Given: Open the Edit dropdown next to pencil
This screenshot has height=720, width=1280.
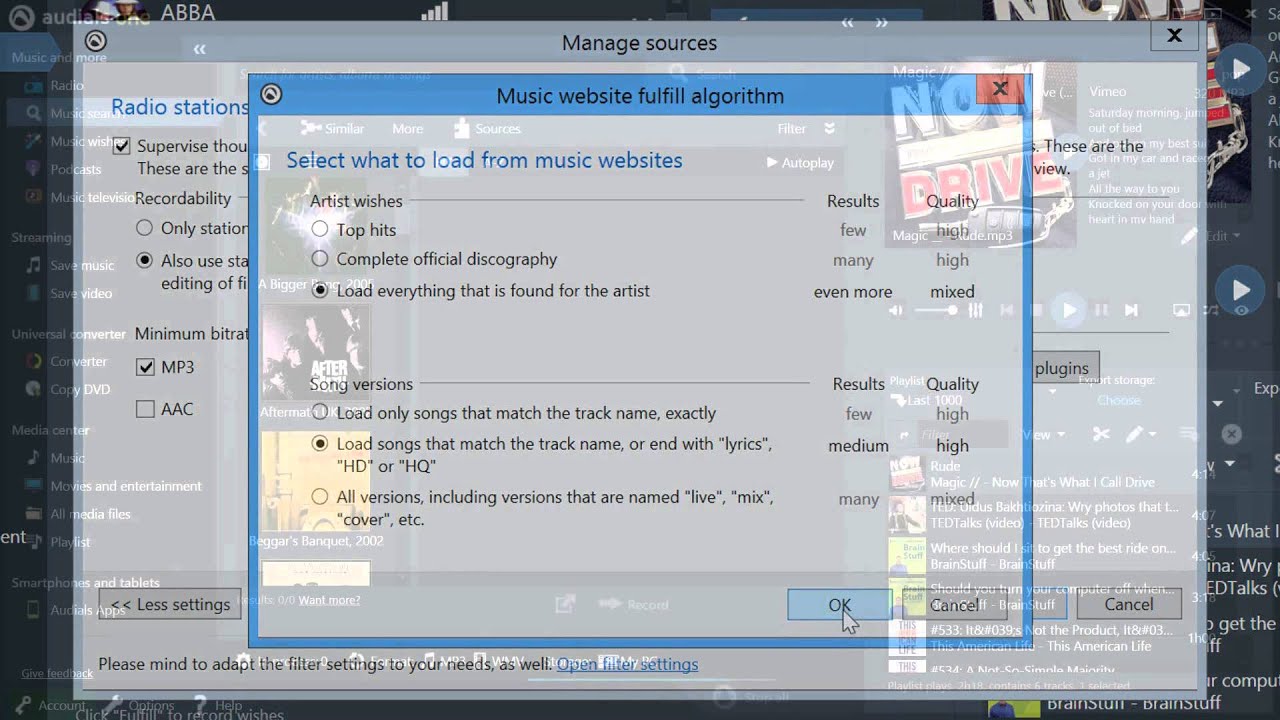Looking at the screenshot, I should tap(1222, 236).
